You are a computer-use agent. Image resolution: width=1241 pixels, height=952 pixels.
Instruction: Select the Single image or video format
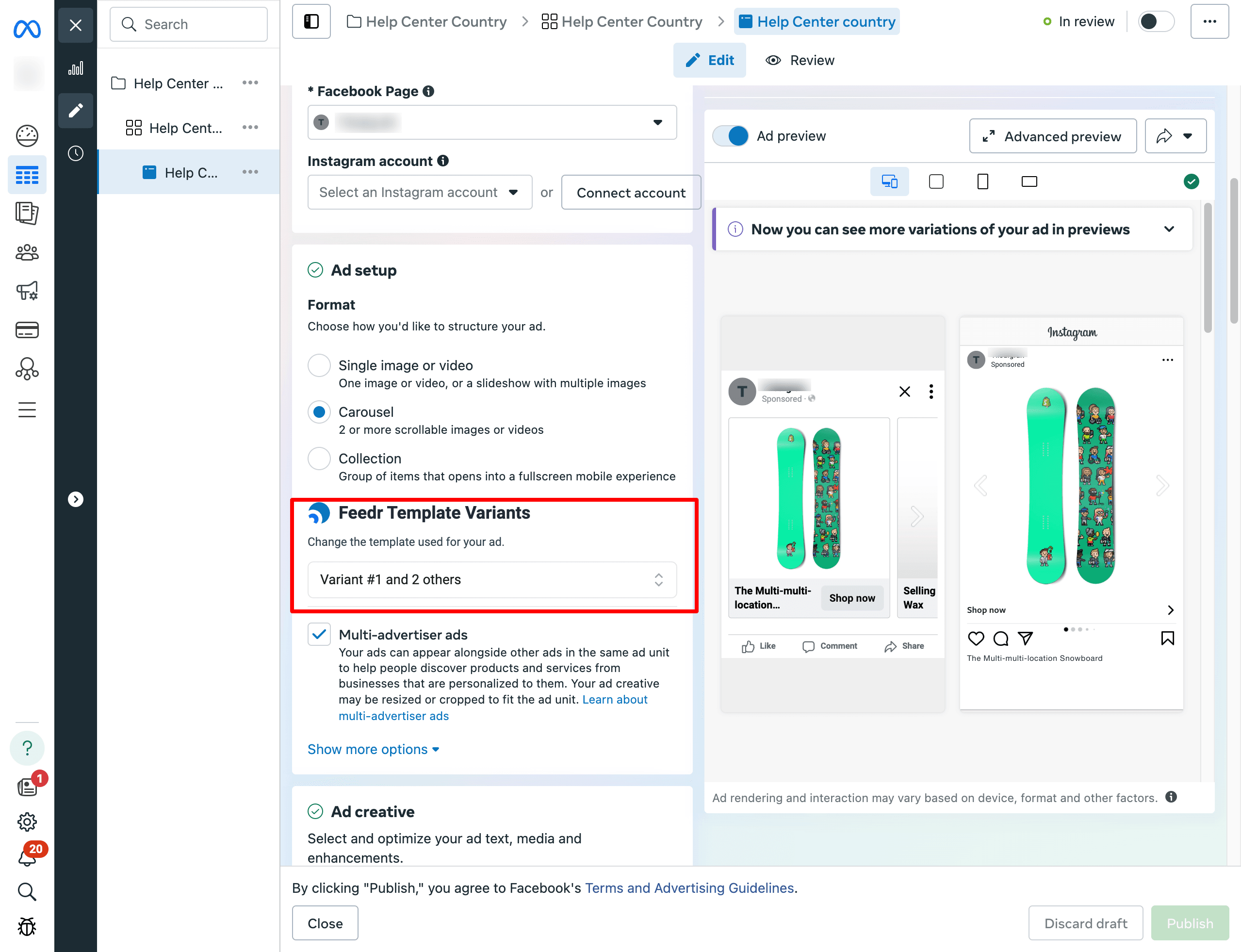tap(319, 365)
